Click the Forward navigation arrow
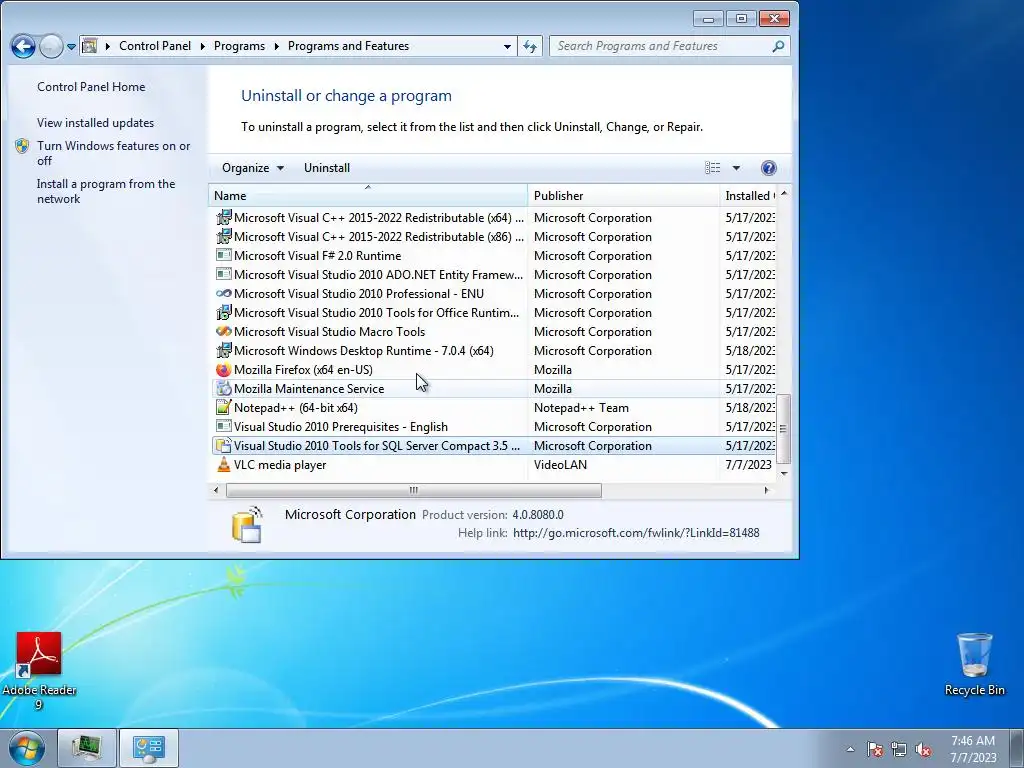Screen dimensions: 1024x768 [x=51, y=46]
